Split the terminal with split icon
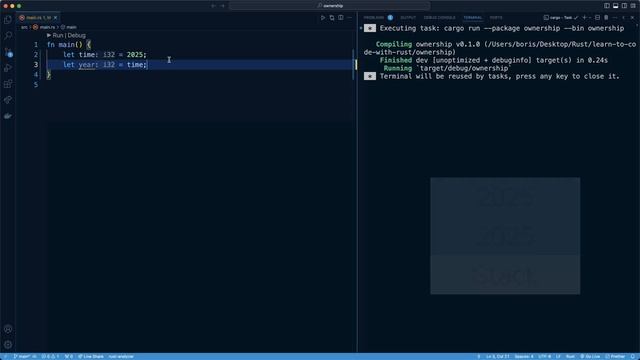 [598, 18]
